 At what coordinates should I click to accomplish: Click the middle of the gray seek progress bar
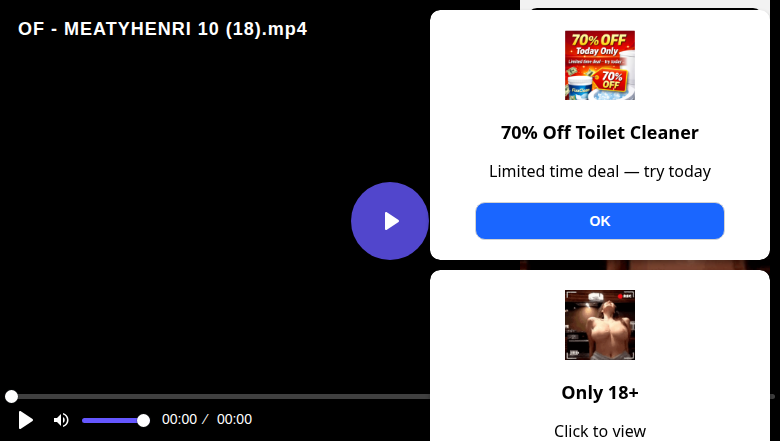click(219, 396)
